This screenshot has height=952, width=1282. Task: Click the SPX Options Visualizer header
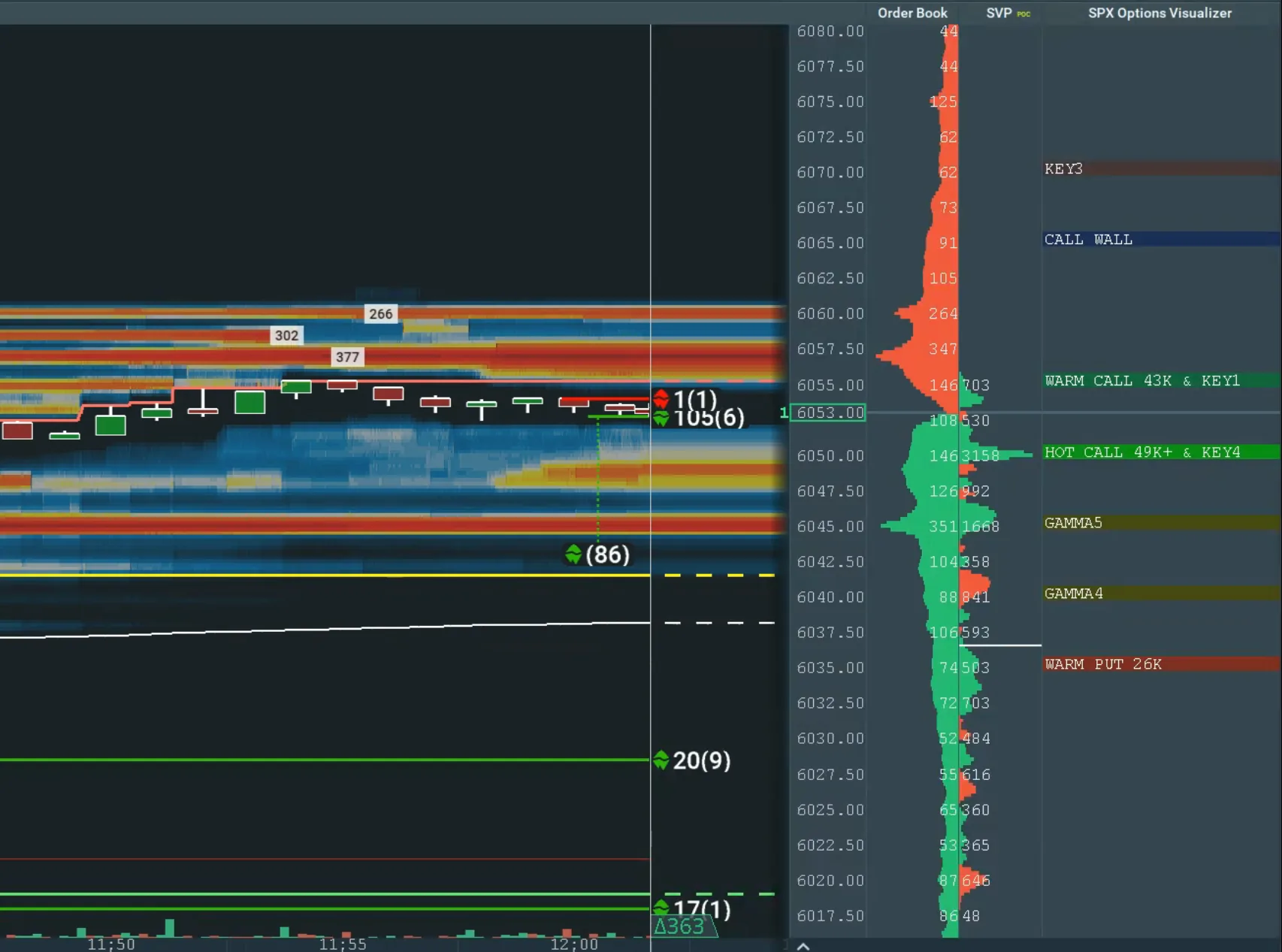click(x=1160, y=13)
